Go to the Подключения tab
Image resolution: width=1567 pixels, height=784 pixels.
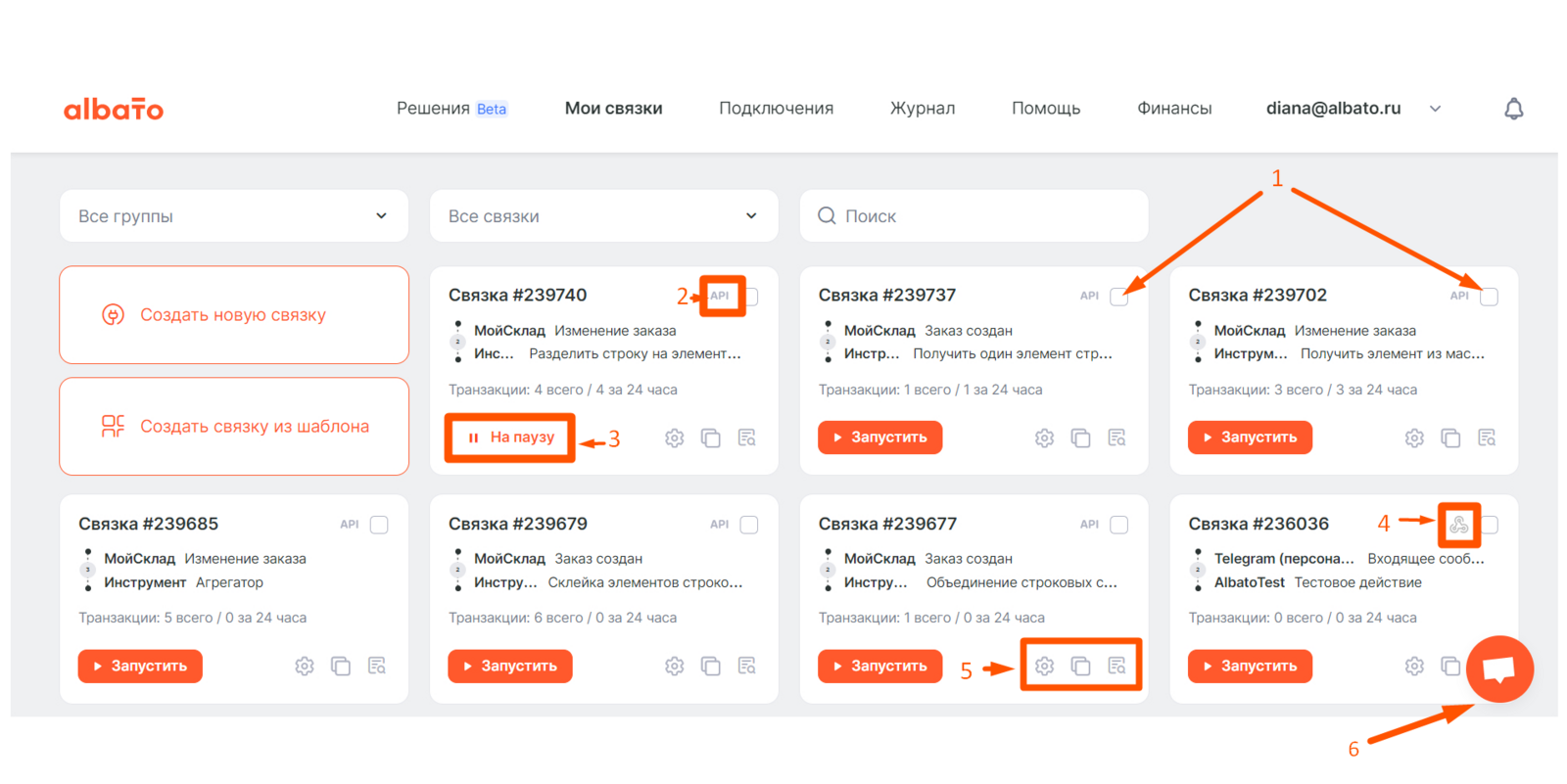(x=776, y=109)
